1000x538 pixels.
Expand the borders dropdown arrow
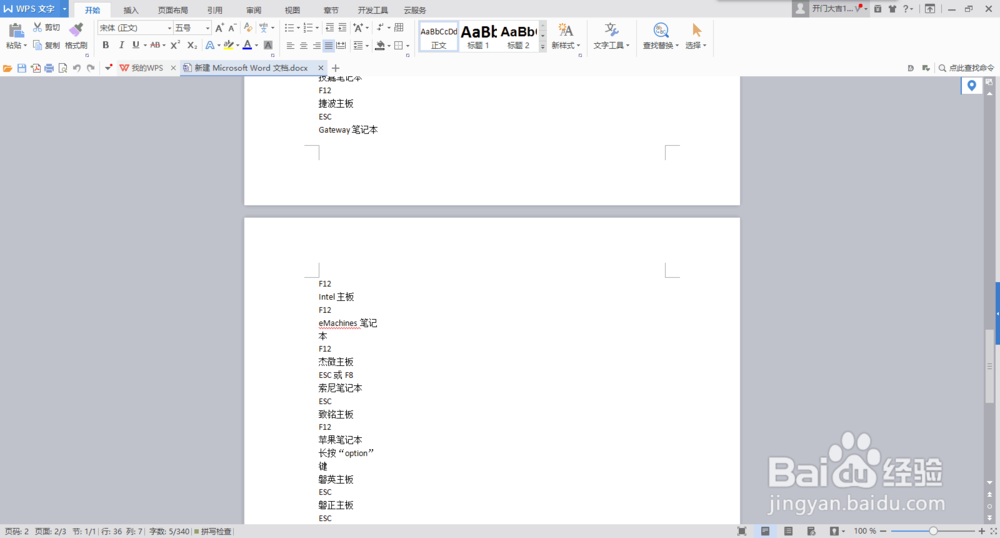(408, 45)
